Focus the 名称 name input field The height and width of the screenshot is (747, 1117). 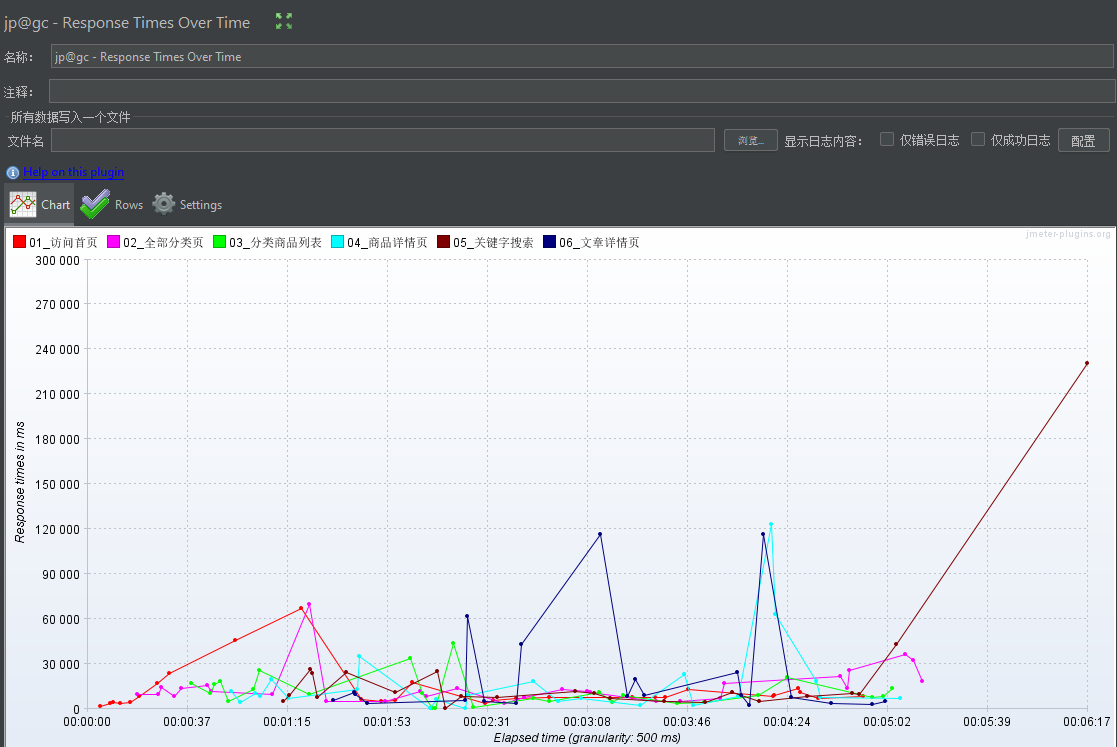pos(582,56)
